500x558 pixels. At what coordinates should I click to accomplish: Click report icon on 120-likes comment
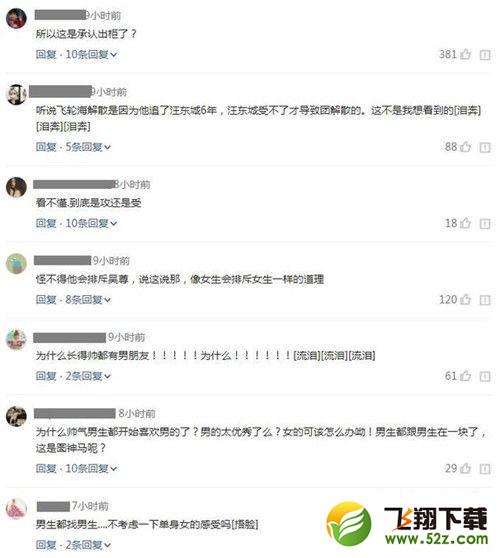point(485,300)
